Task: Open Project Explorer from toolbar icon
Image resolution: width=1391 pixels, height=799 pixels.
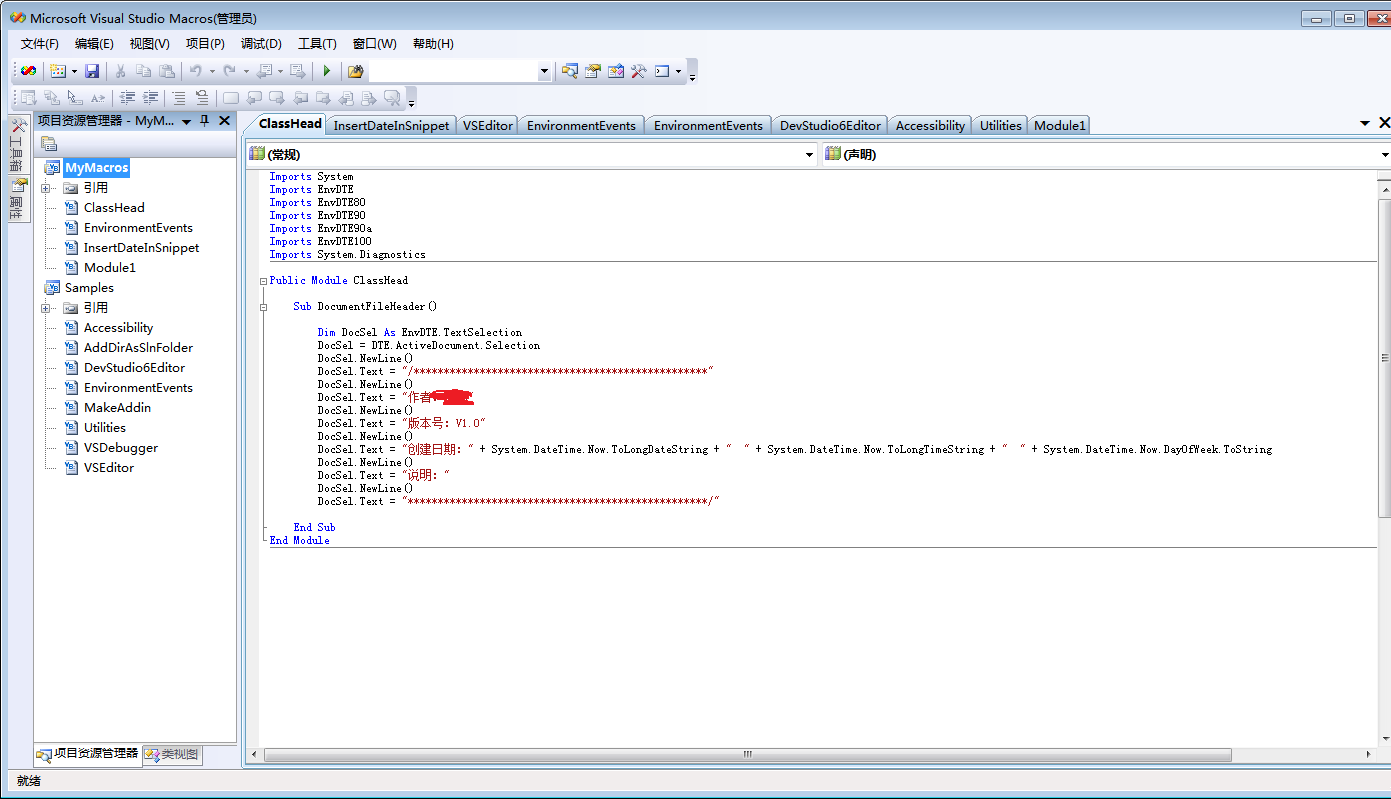Action: point(570,71)
